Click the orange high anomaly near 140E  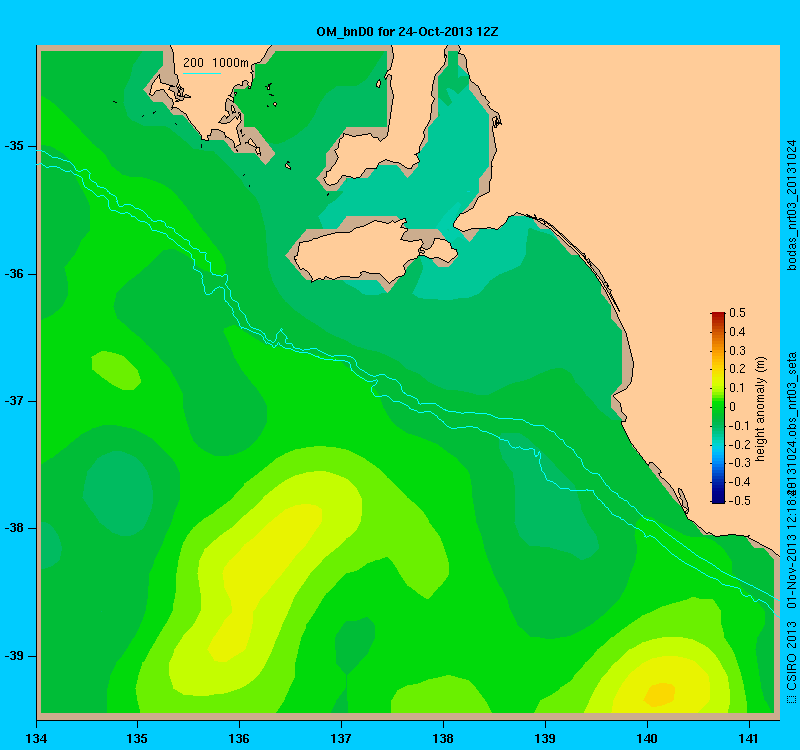coord(660,694)
